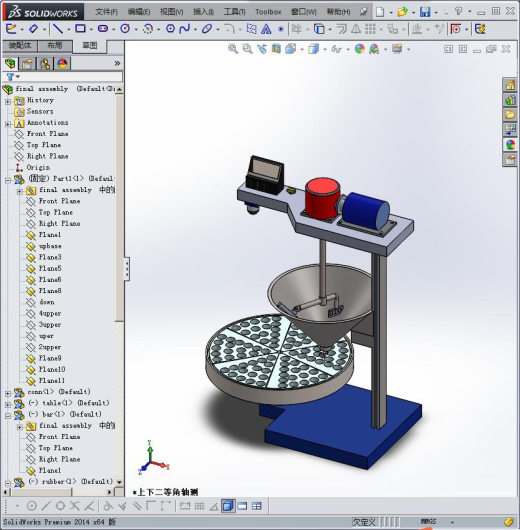
Task: Toggle the pressed view button in the bottom toolbar
Action: (228, 506)
